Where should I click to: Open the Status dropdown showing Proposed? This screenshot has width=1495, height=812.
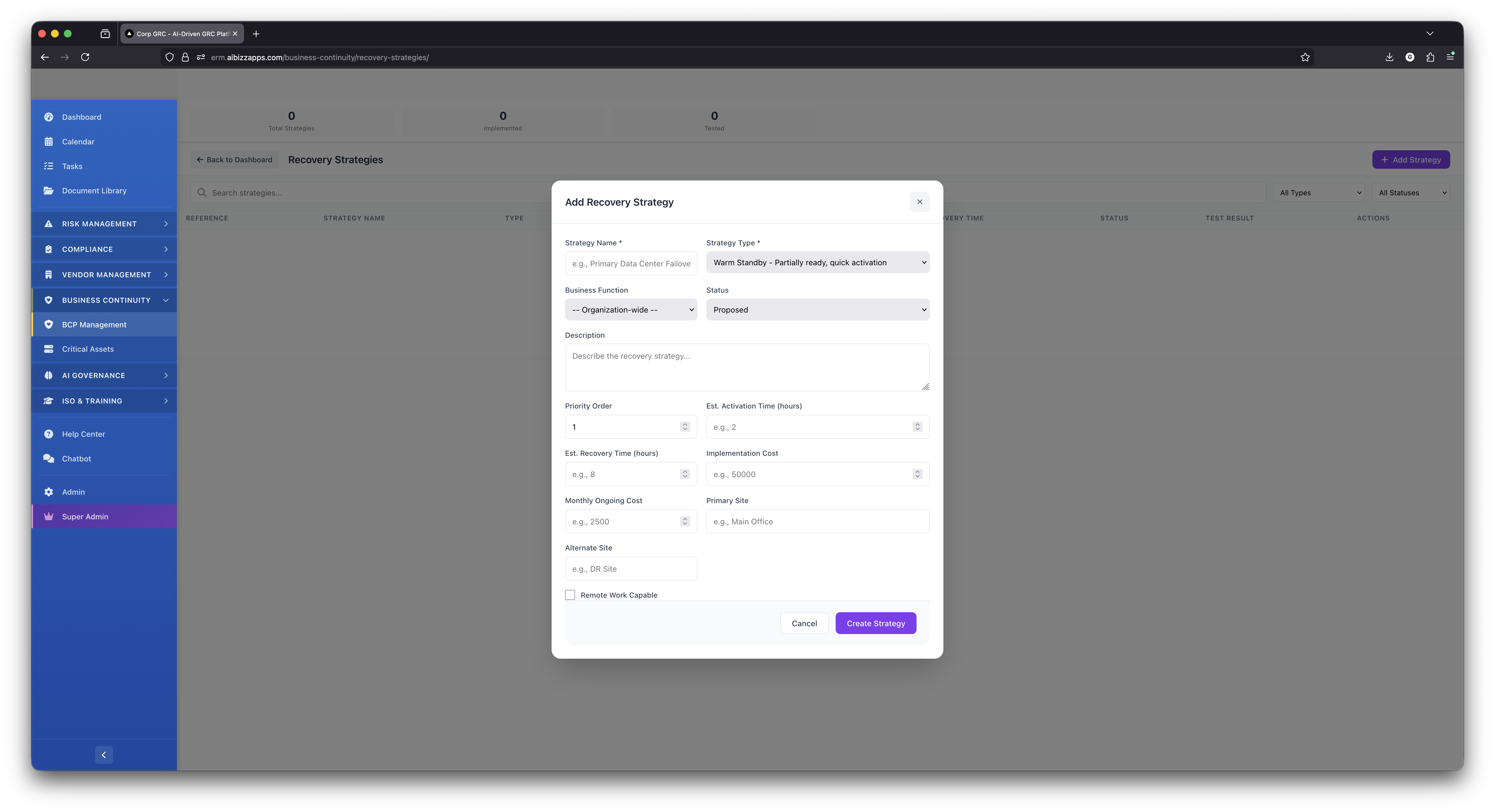coord(817,310)
